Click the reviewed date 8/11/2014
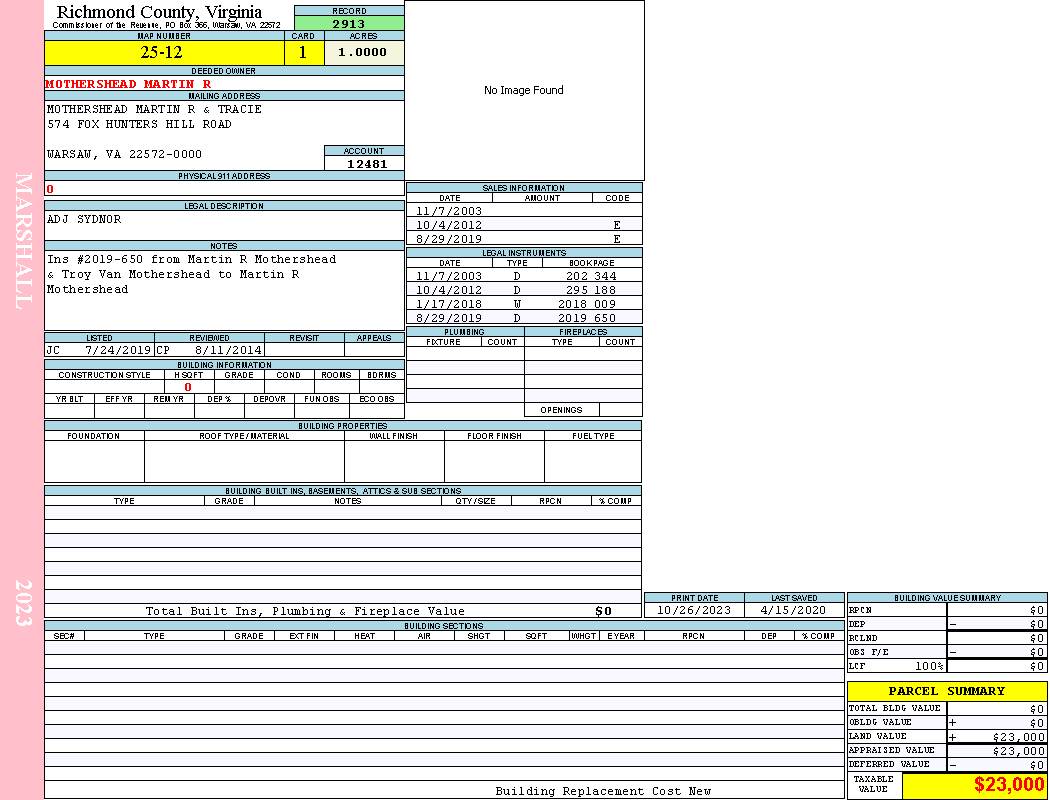 [228, 351]
